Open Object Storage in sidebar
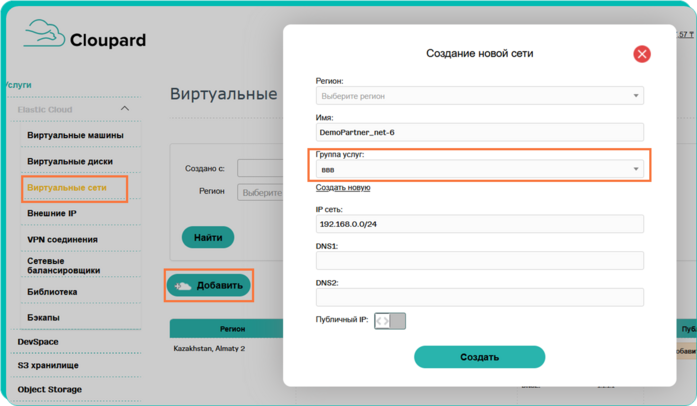This screenshot has height=406, width=697. point(50,389)
